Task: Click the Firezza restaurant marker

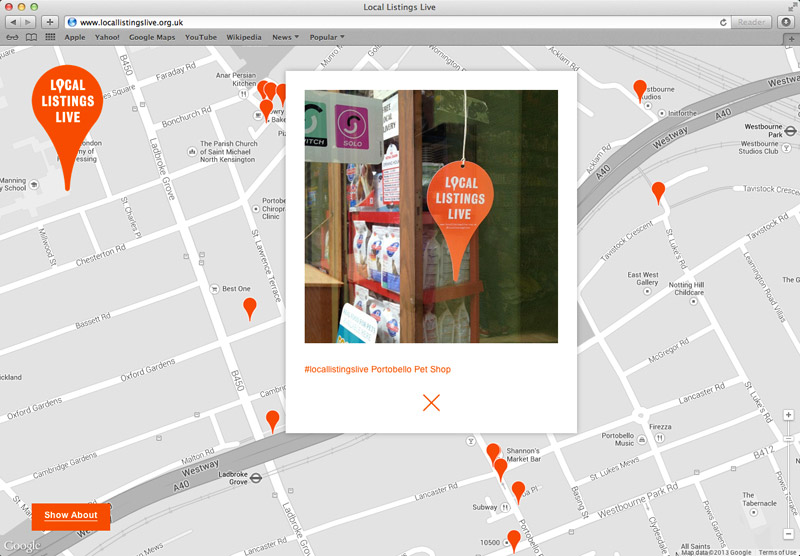Action: 660,438
